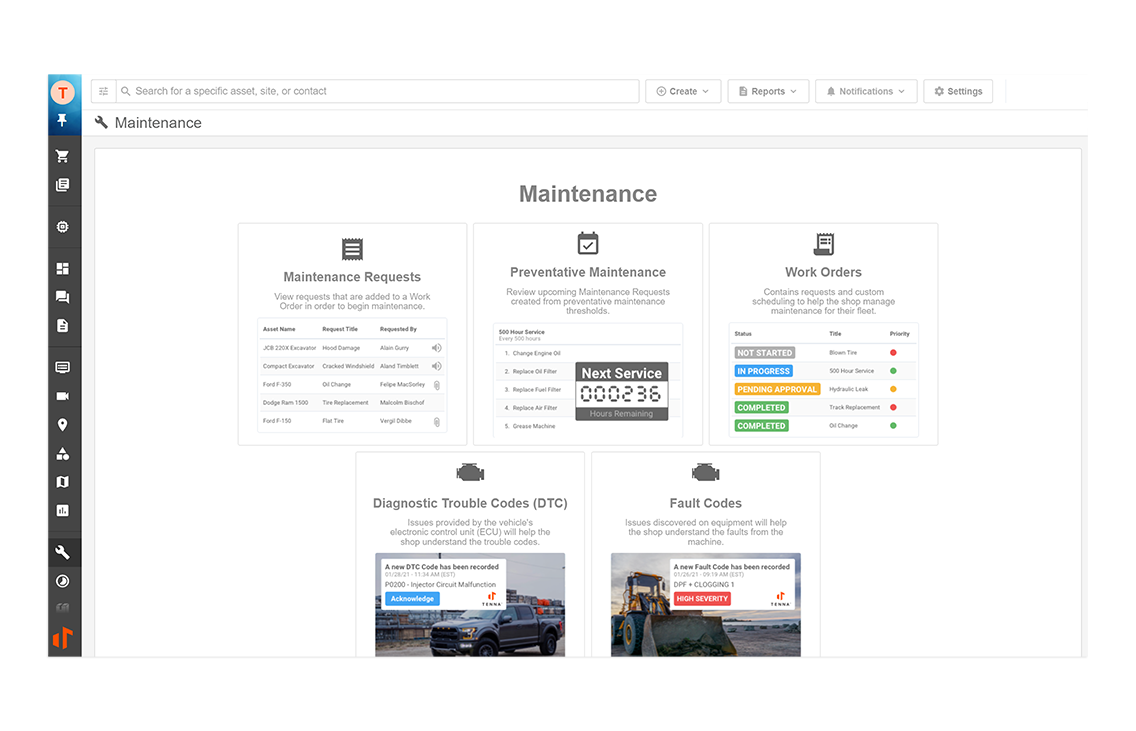Viewport: 1136px width, 731px height.
Task: Open the Preventative Maintenance card title
Action: click(x=588, y=272)
